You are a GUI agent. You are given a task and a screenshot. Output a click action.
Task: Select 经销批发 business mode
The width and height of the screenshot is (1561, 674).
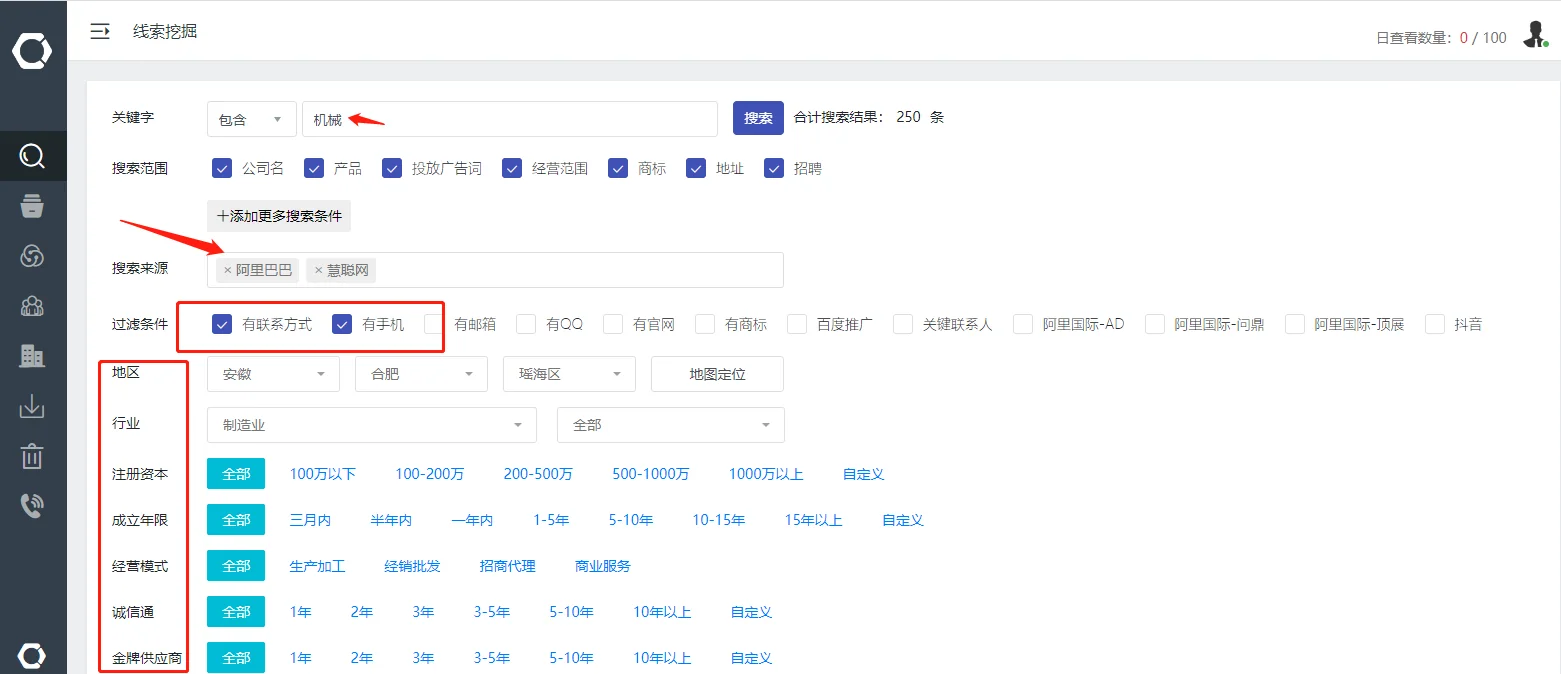click(x=413, y=566)
